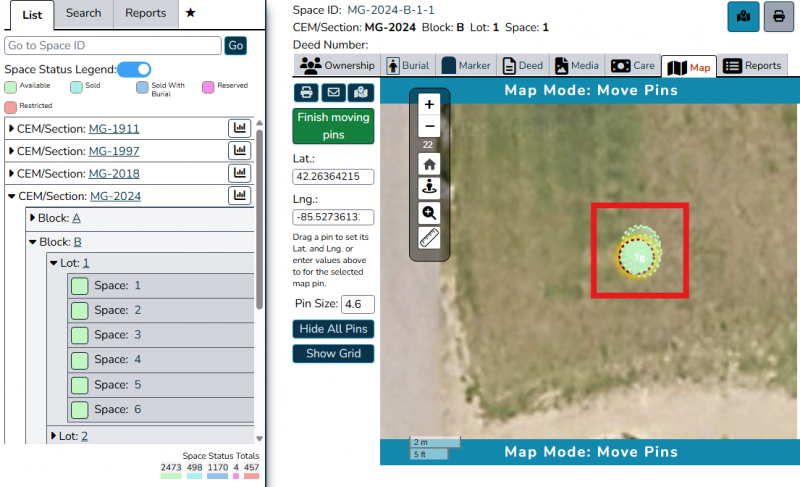
Task: Open the Marker tab
Action: (x=466, y=65)
